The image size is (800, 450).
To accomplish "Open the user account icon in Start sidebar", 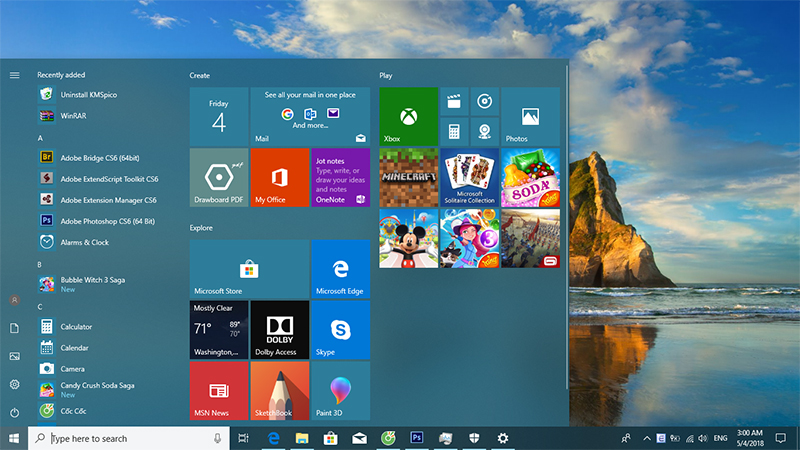I will click(14, 300).
